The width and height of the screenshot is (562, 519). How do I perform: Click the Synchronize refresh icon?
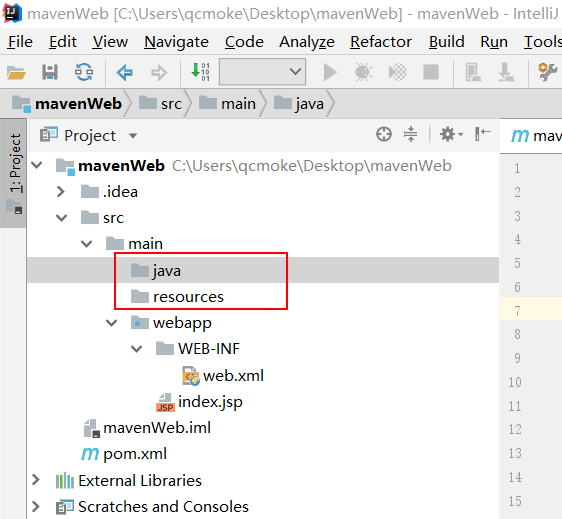[x=84, y=72]
